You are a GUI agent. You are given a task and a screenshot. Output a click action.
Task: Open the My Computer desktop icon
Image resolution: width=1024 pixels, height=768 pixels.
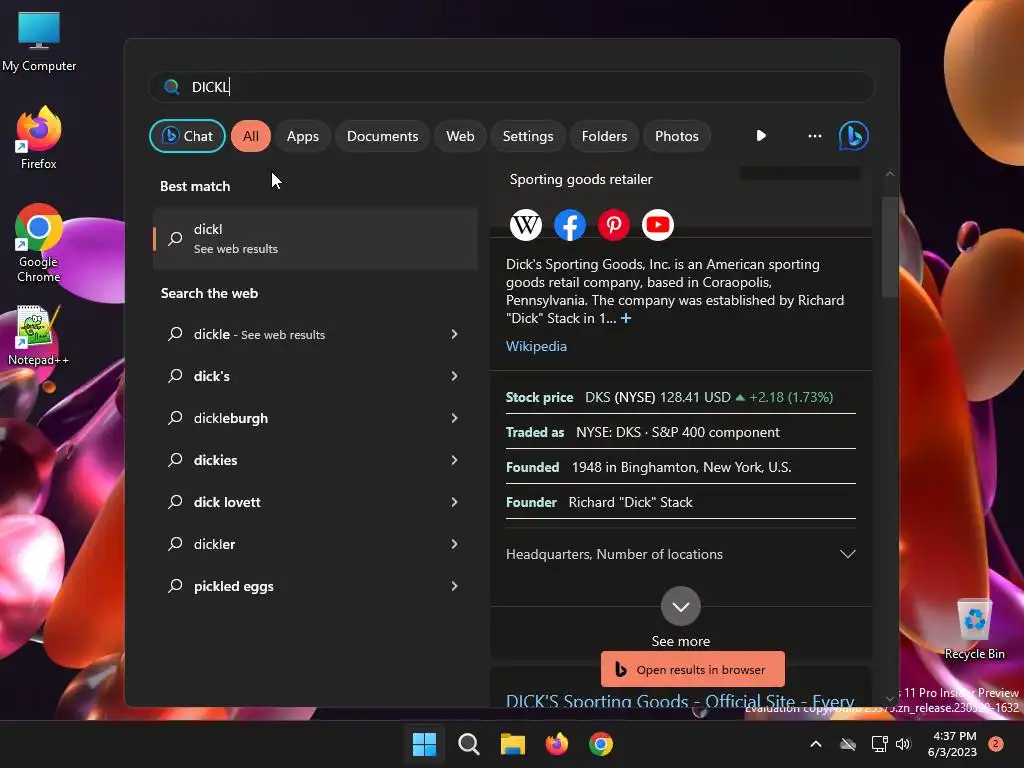coord(39,41)
